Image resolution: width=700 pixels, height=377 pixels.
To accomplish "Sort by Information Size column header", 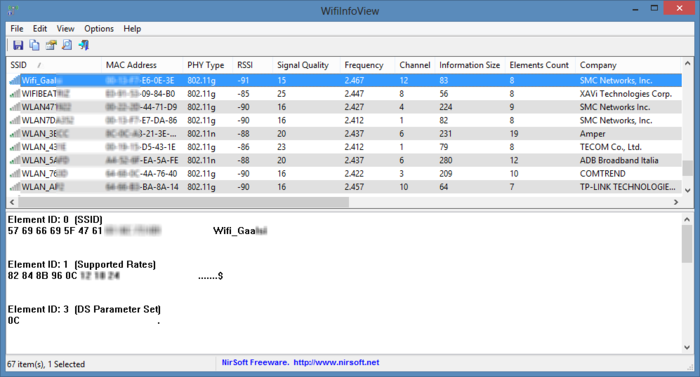I will click(470, 65).
